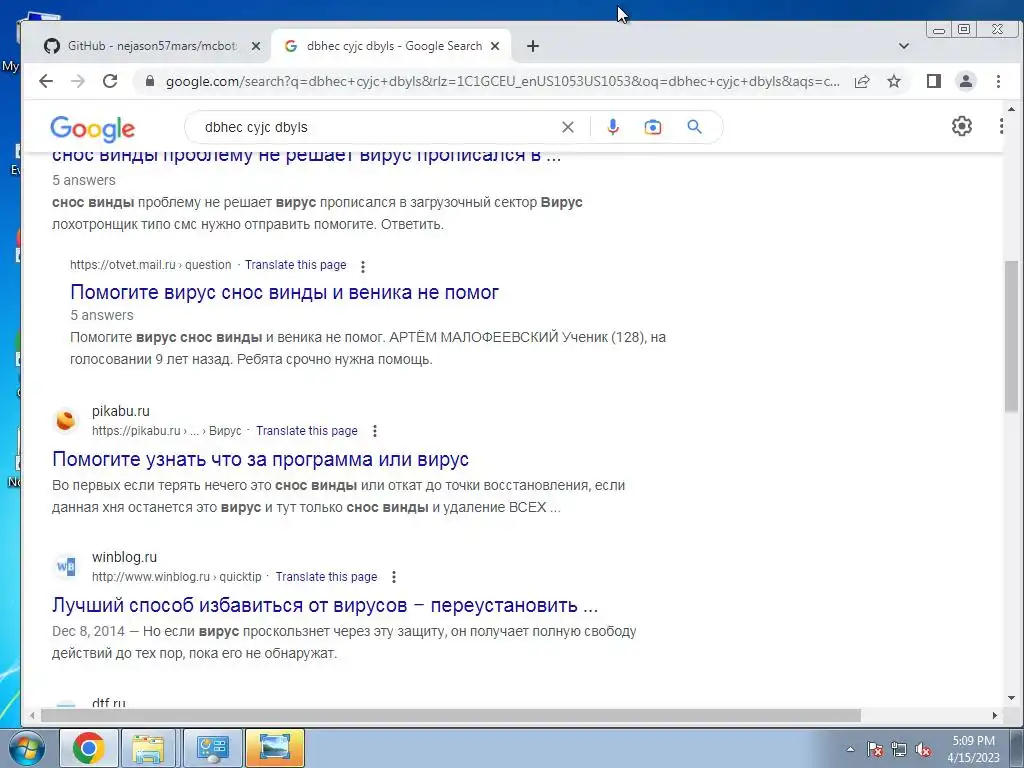Click Chrome in the taskbar
This screenshot has height=768, width=1024.
(x=88, y=748)
